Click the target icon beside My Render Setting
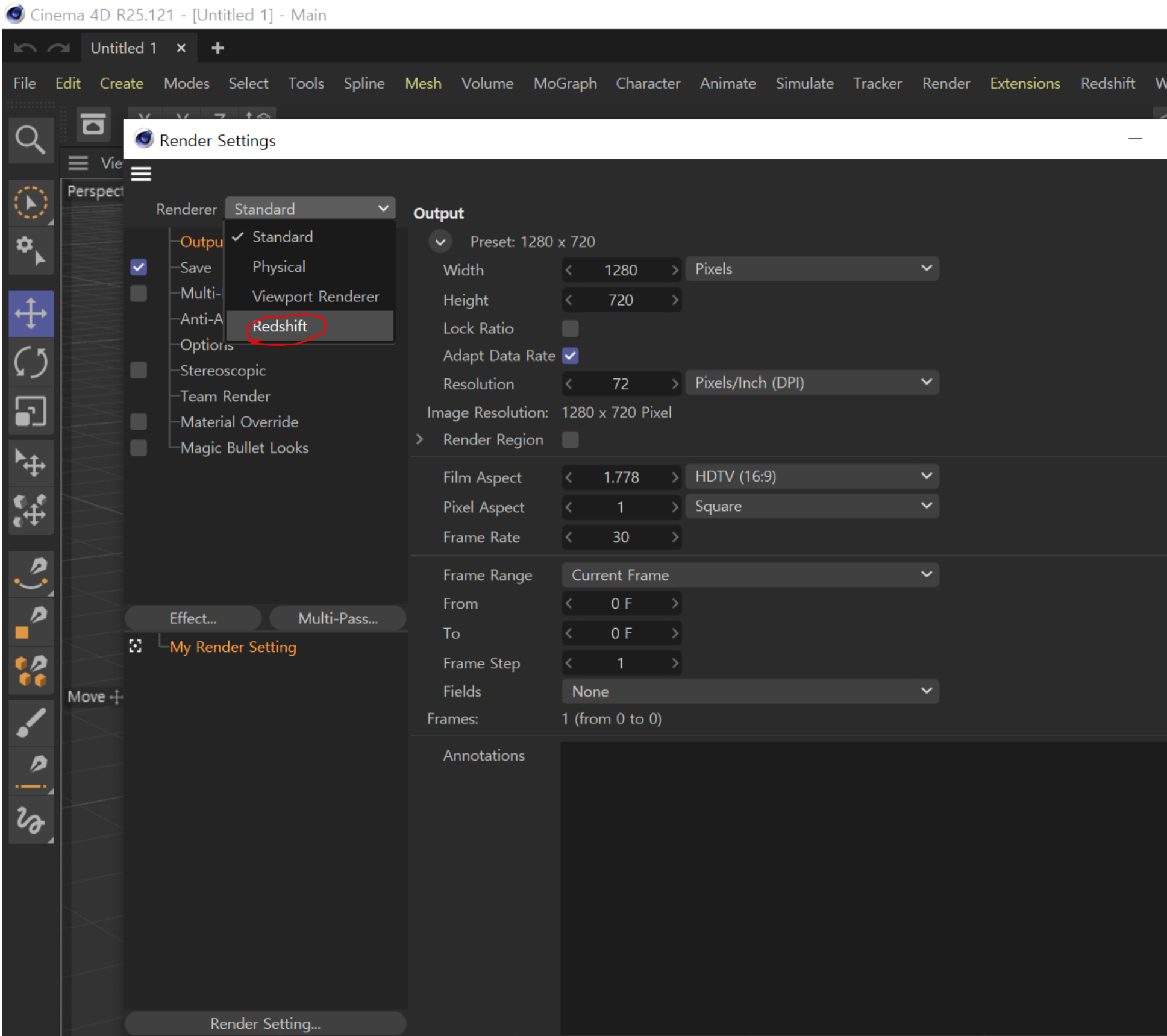1167x1036 pixels. [136, 647]
